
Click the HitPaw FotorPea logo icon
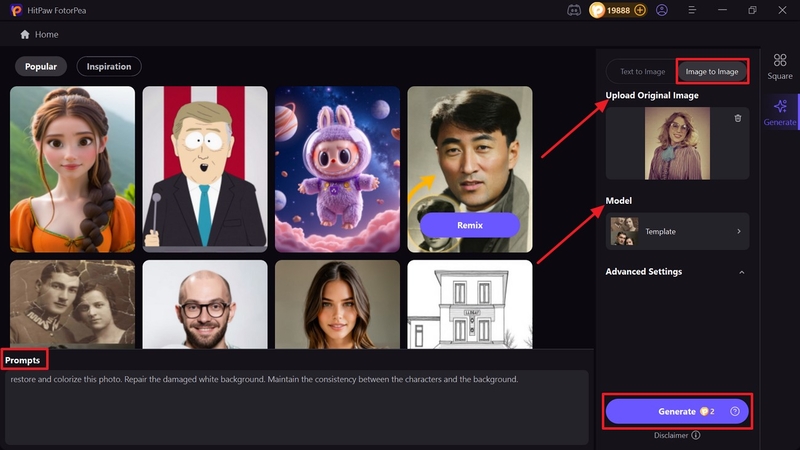[x=16, y=10]
